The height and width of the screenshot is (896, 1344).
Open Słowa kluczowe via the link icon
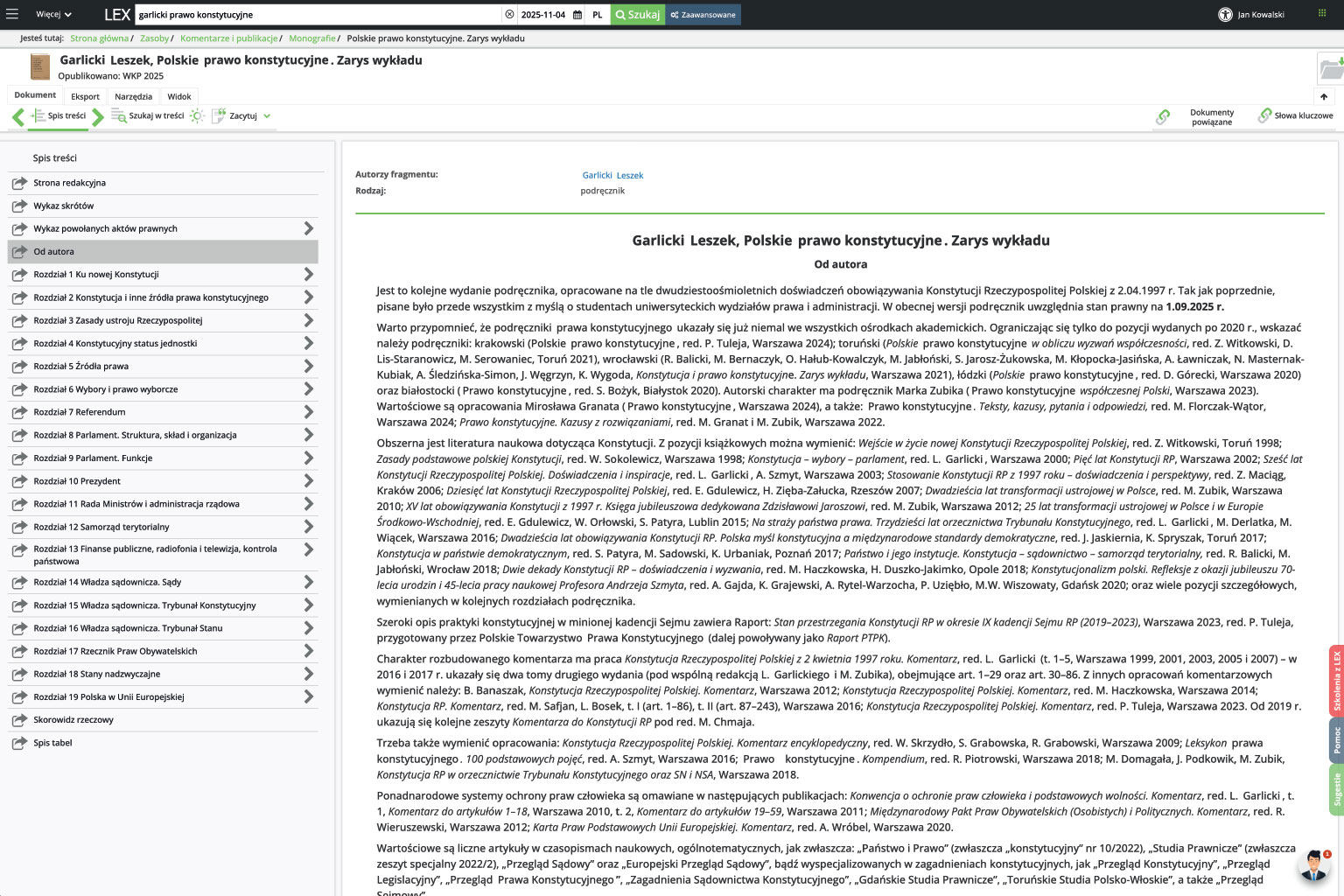(x=1264, y=115)
